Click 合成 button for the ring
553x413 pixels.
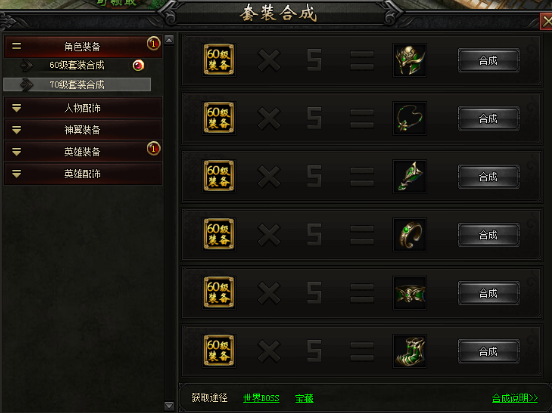(x=488, y=235)
